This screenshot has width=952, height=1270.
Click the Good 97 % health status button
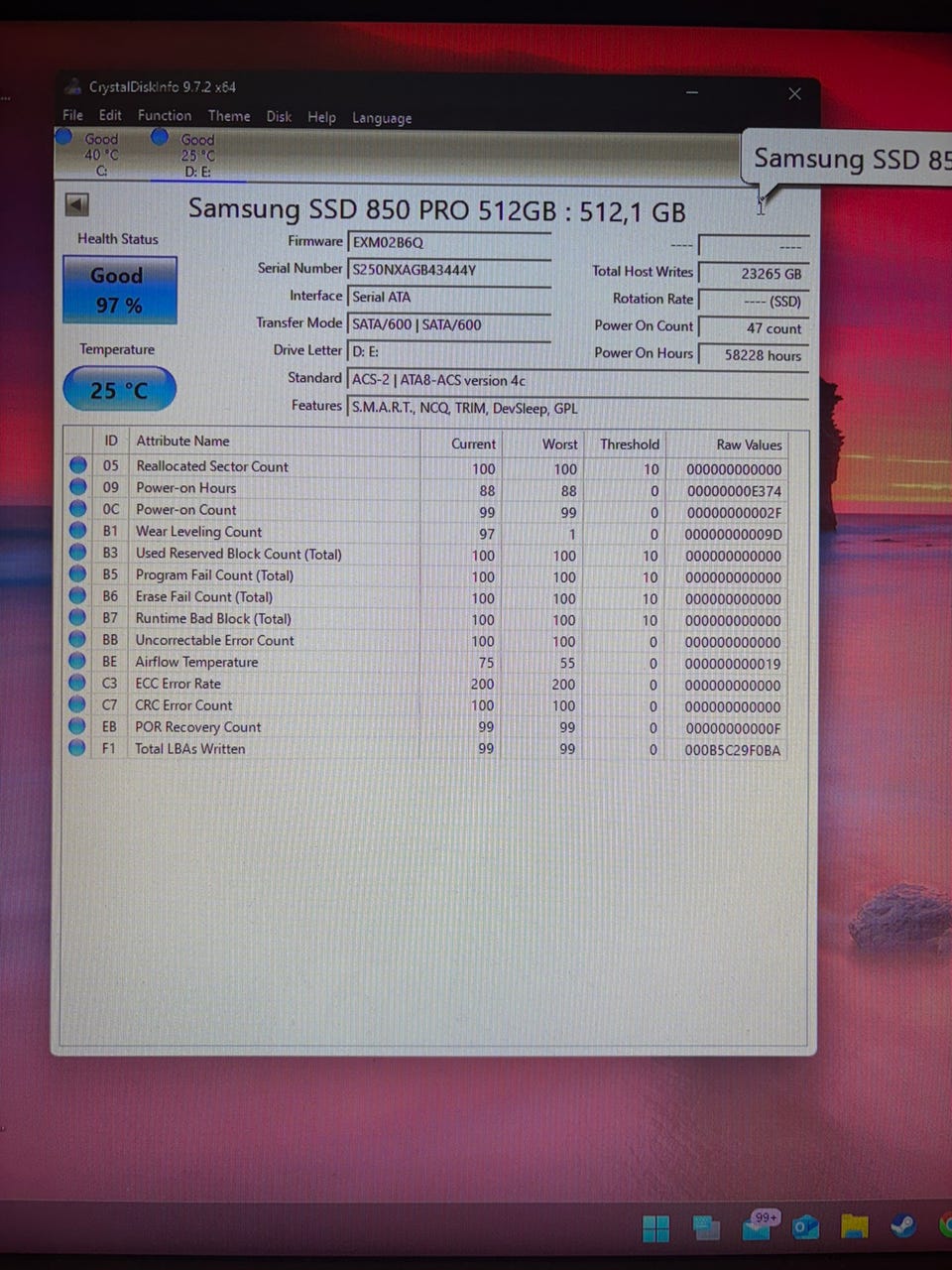(119, 290)
